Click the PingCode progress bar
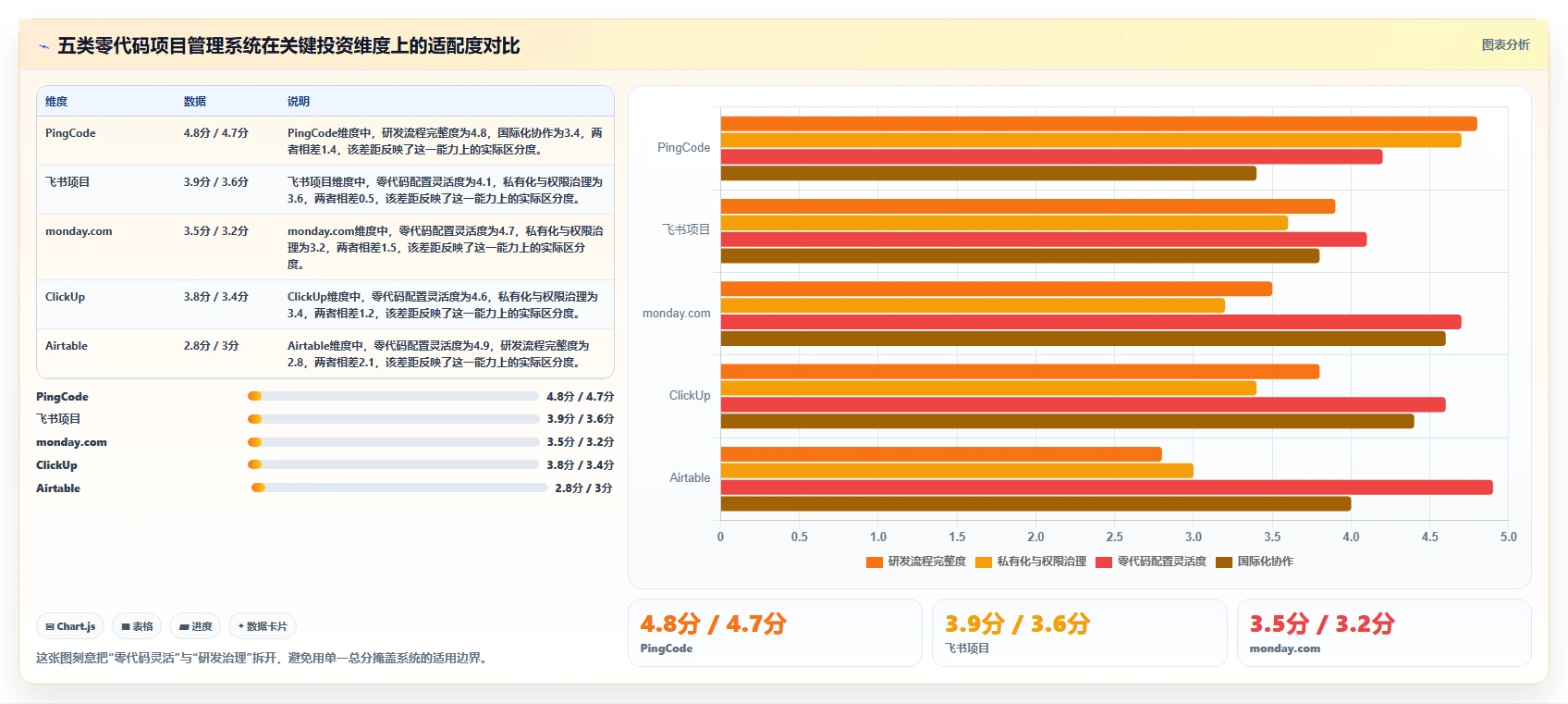Image resolution: width=1568 pixels, height=704 pixels. pos(393,396)
